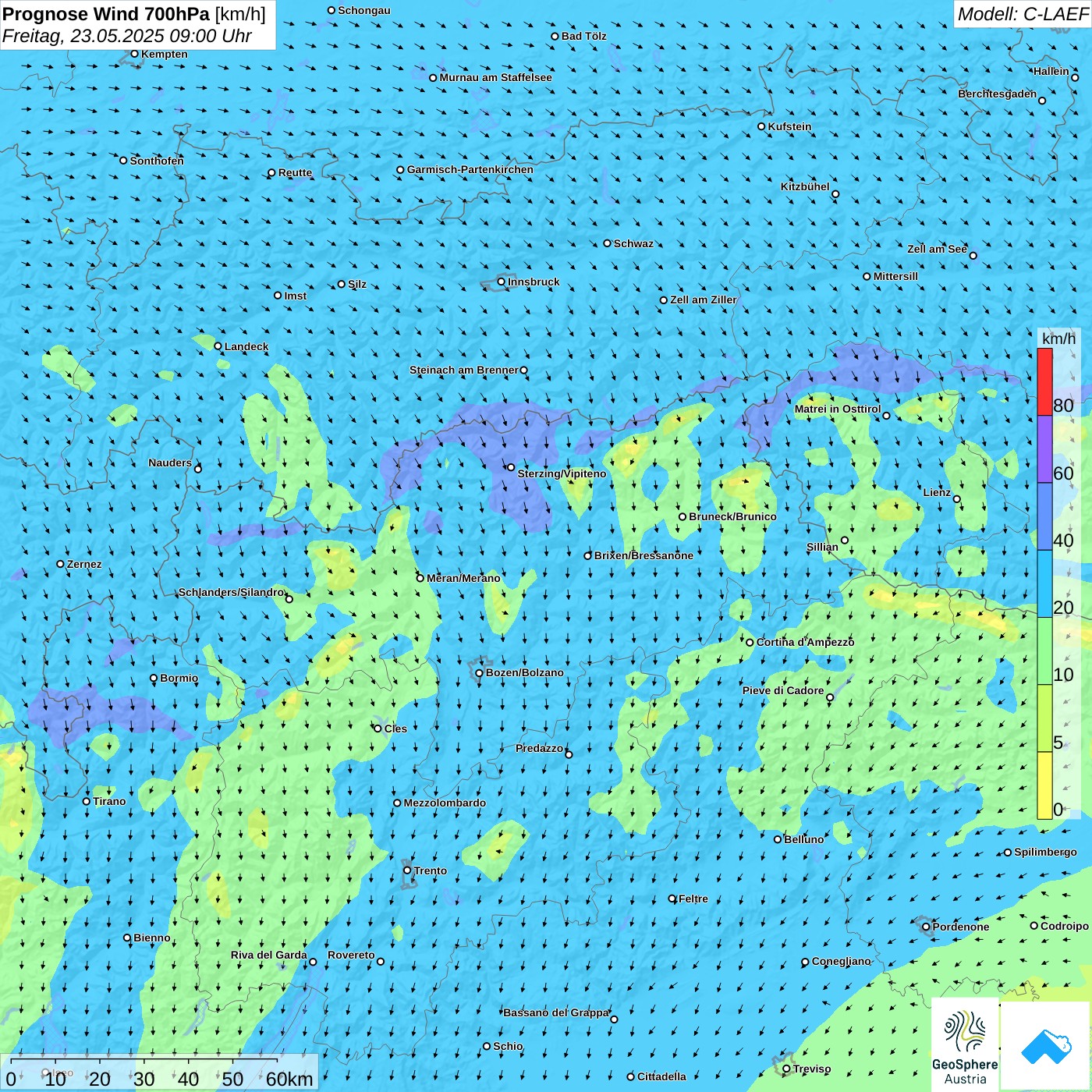The width and height of the screenshot is (1092, 1092).
Task: Click the 'Schwaz' label
Action: (x=633, y=243)
